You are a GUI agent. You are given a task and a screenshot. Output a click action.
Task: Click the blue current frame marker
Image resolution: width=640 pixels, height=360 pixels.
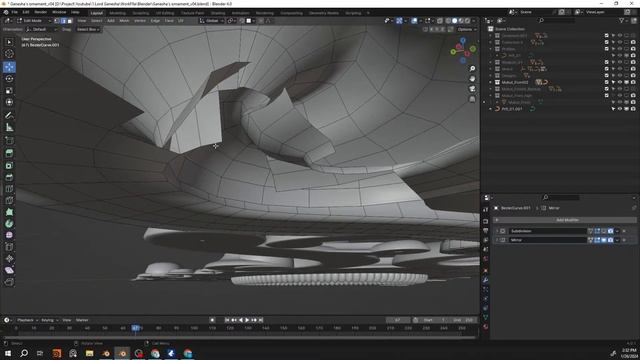[136, 328]
